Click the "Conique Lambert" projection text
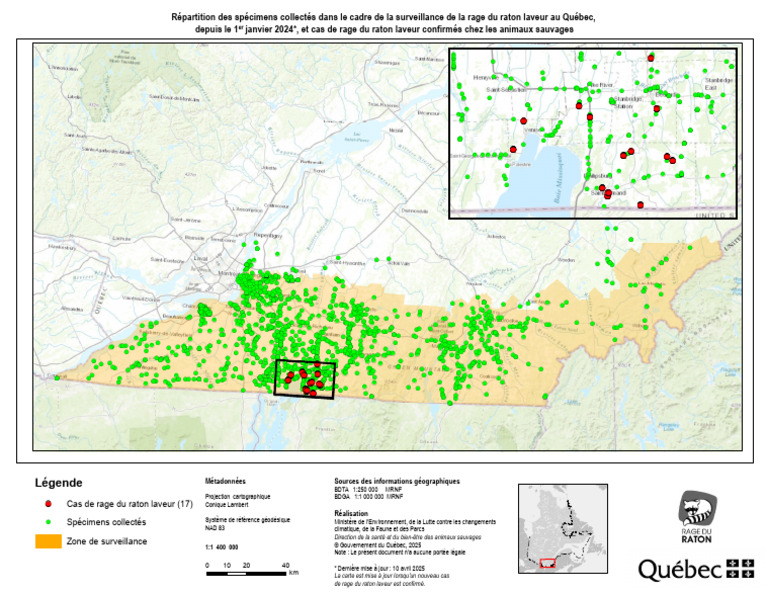Viewport: 768px width, 594px height. tap(226, 504)
